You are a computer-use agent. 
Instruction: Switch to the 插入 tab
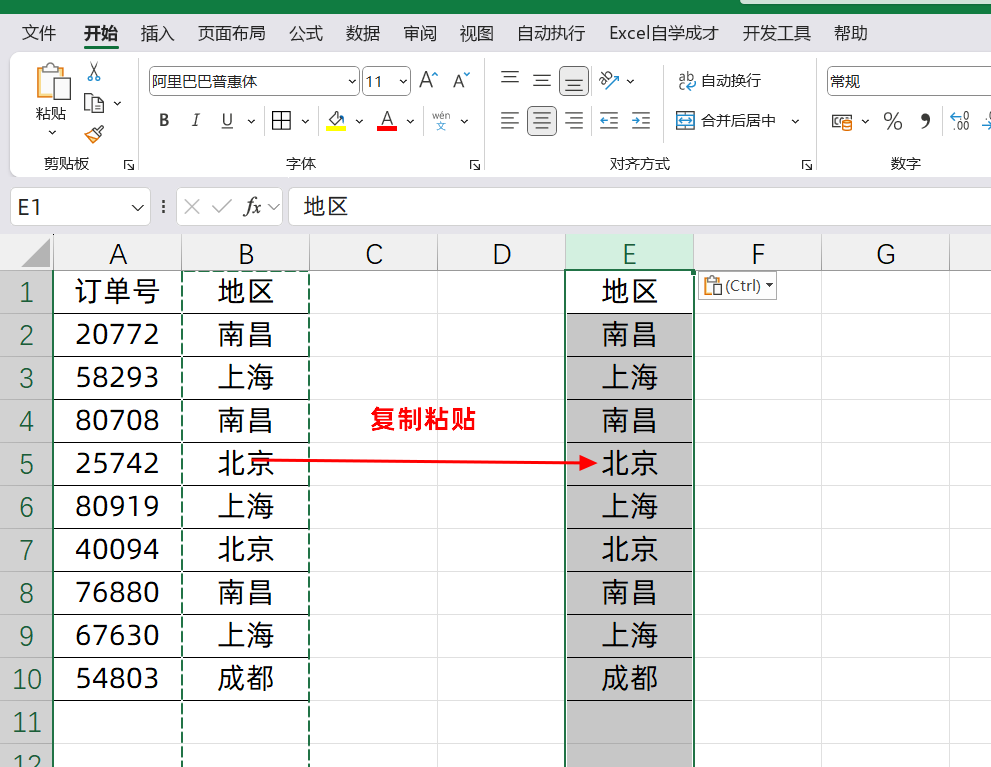coord(157,33)
